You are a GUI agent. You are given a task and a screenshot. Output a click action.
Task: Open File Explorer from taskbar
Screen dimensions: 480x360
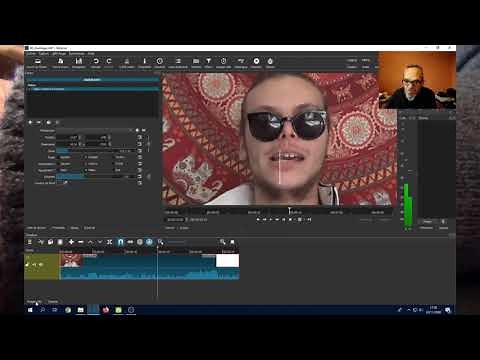coord(81,310)
